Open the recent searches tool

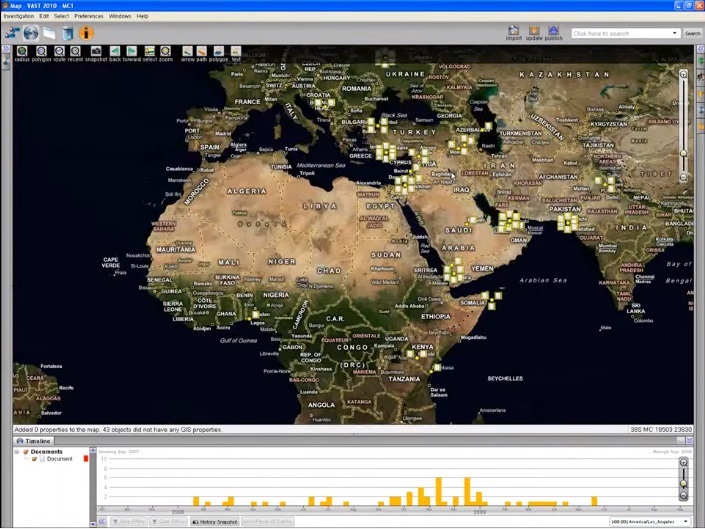tap(75, 51)
